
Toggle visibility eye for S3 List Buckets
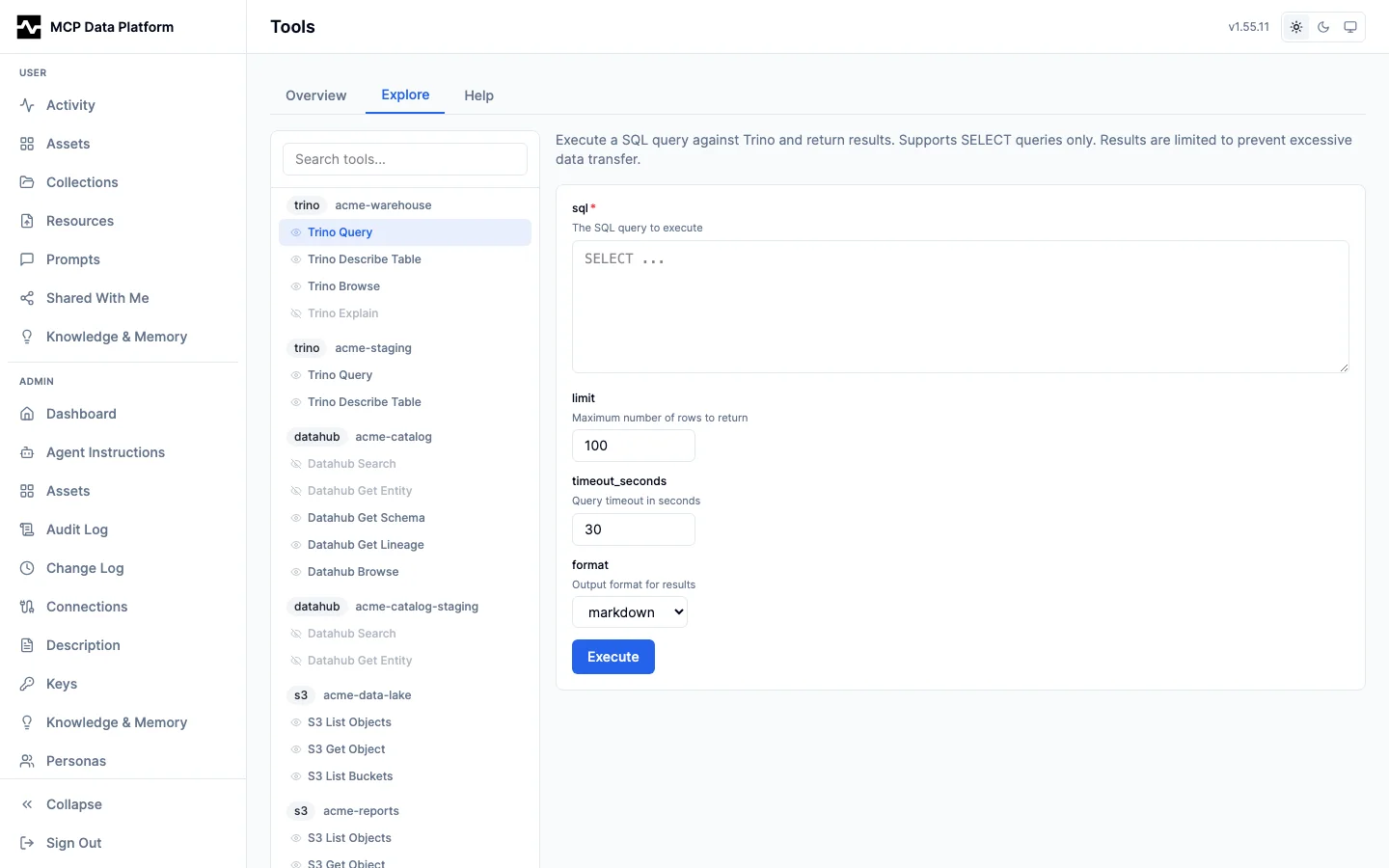click(296, 776)
